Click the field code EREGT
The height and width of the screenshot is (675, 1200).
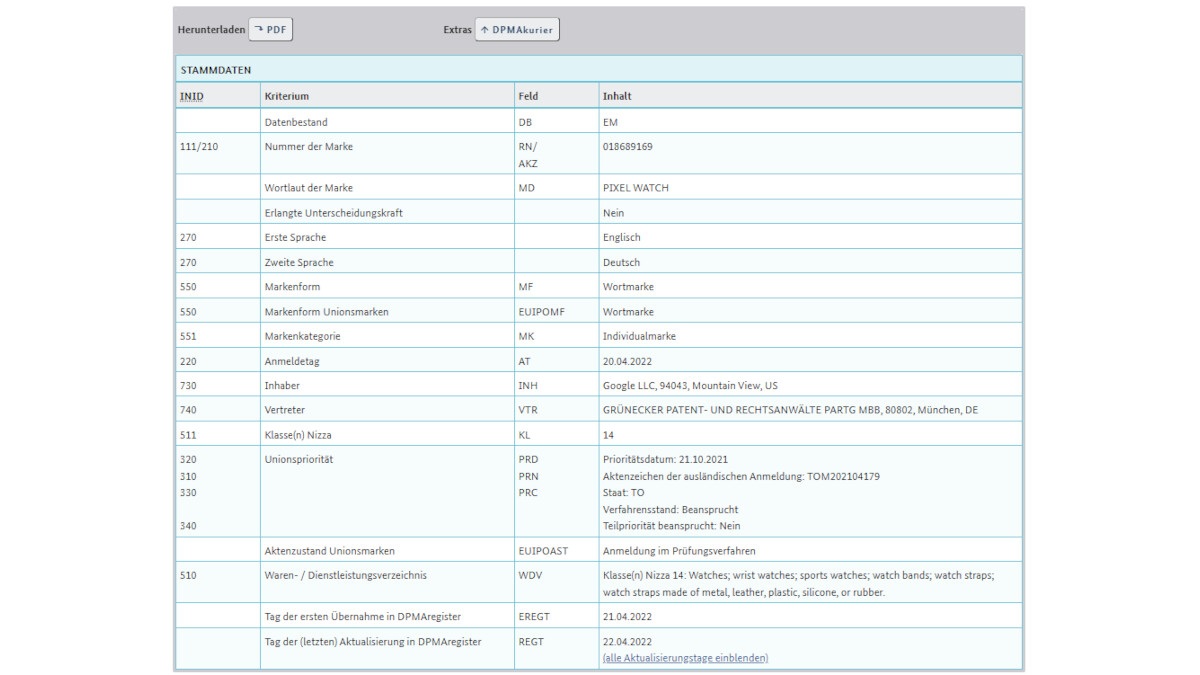pos(534,616)
